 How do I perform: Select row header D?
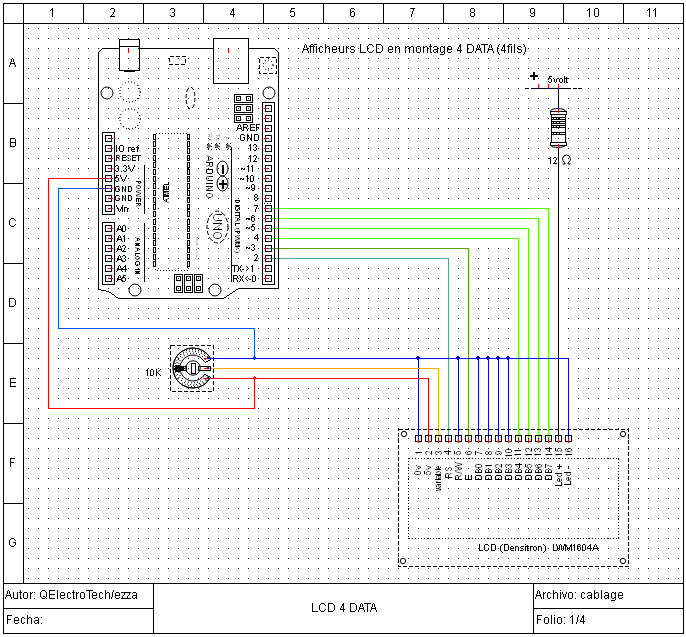point(13,303)
